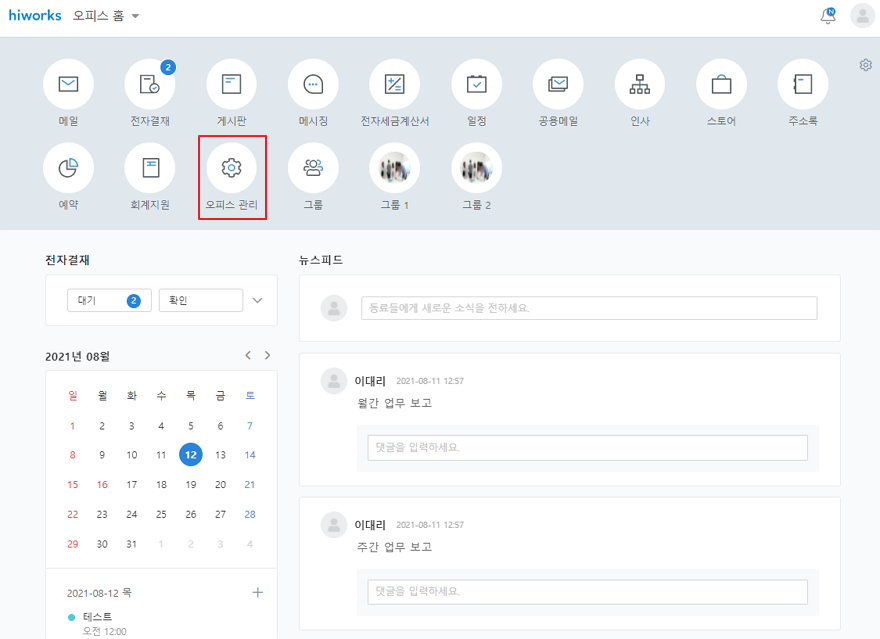The width and height of the screenshot is (880, 639).
Task: Open the 스토어 store icon
Action: (x=721, y=85)
